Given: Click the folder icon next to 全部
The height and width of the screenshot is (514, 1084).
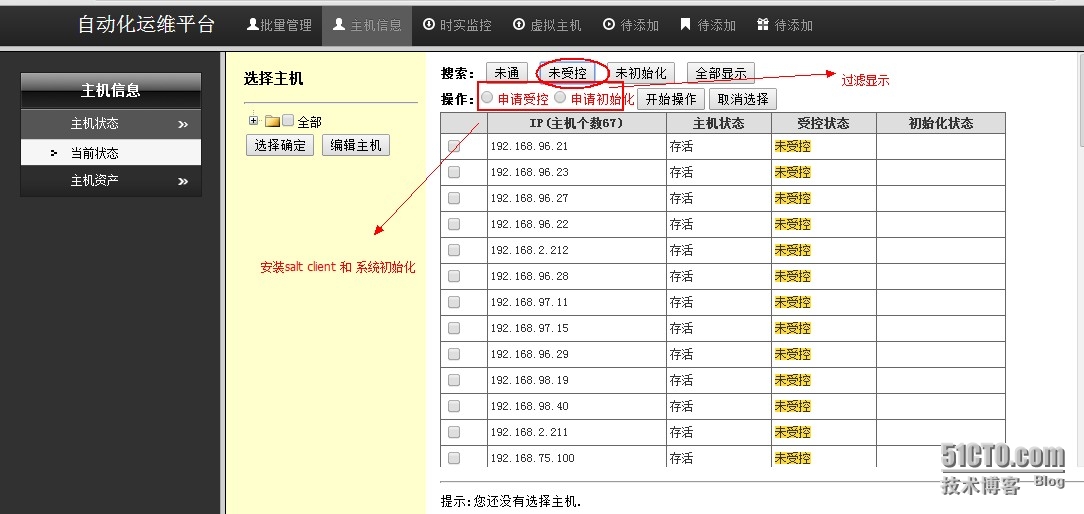Looking at the screenshot, I should click(x=272, y=122).
